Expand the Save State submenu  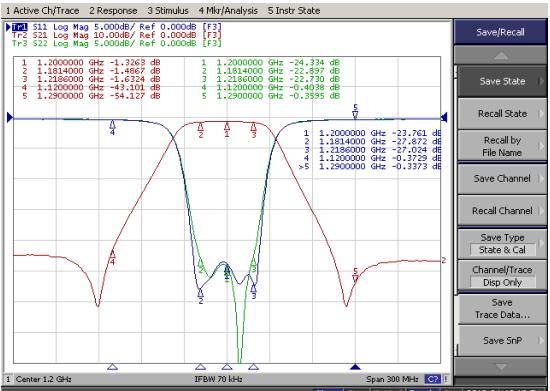(x=502, y=81)
